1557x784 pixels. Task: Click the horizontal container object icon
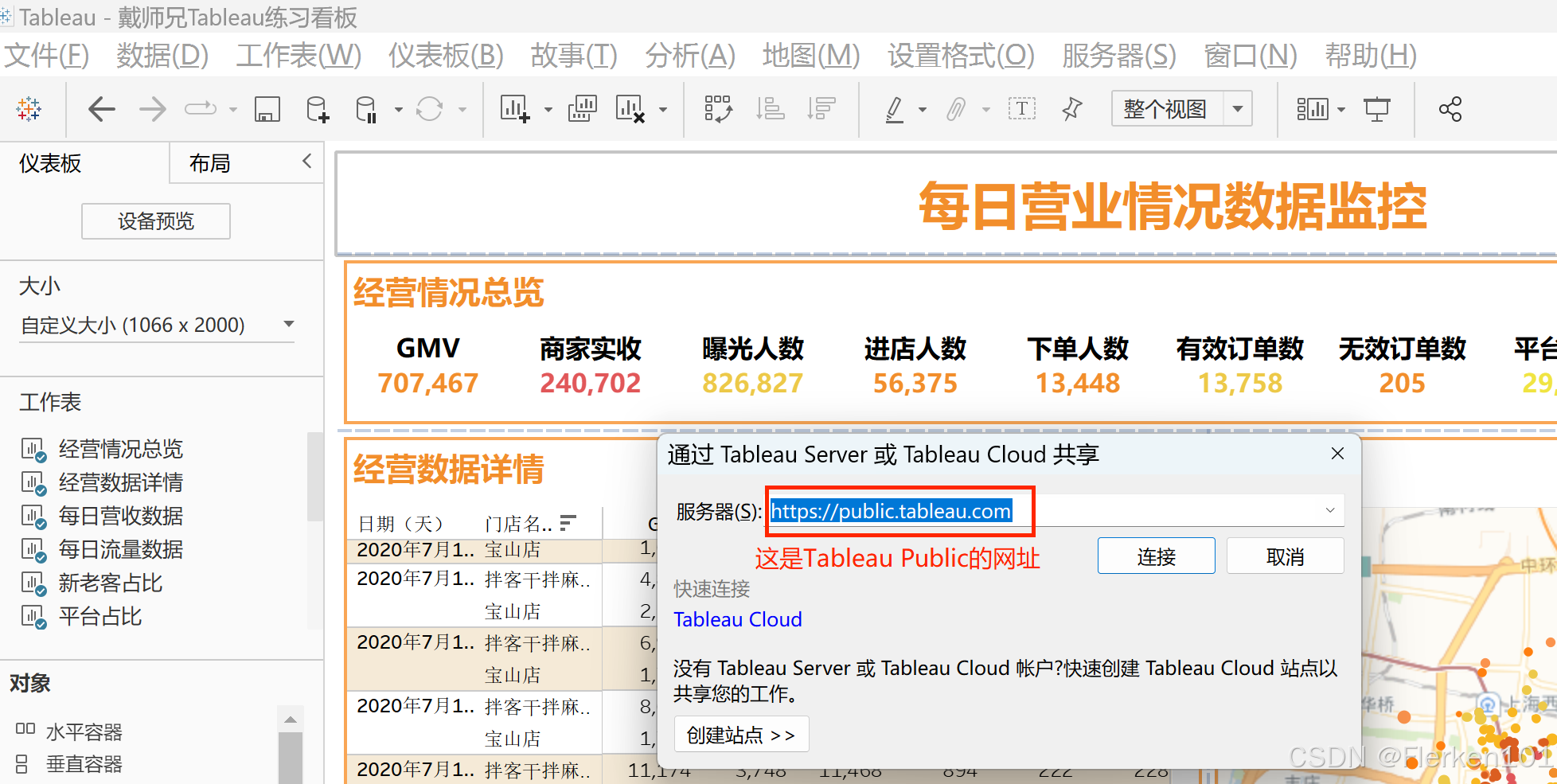[x=25, y=729]
